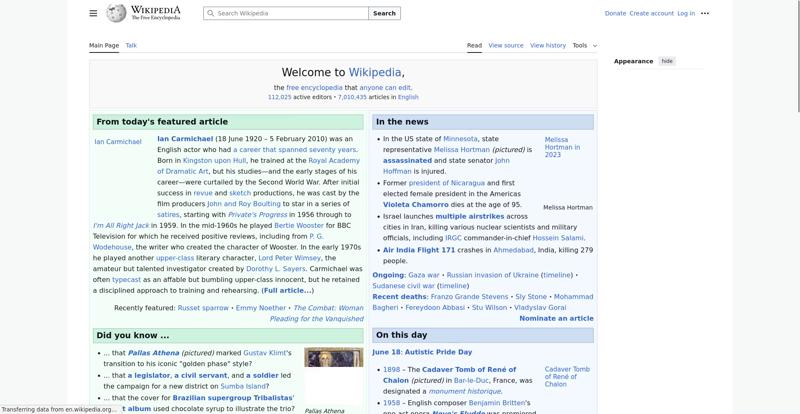Open the 7,010,435 articles count link

click(x=352, y=97)
